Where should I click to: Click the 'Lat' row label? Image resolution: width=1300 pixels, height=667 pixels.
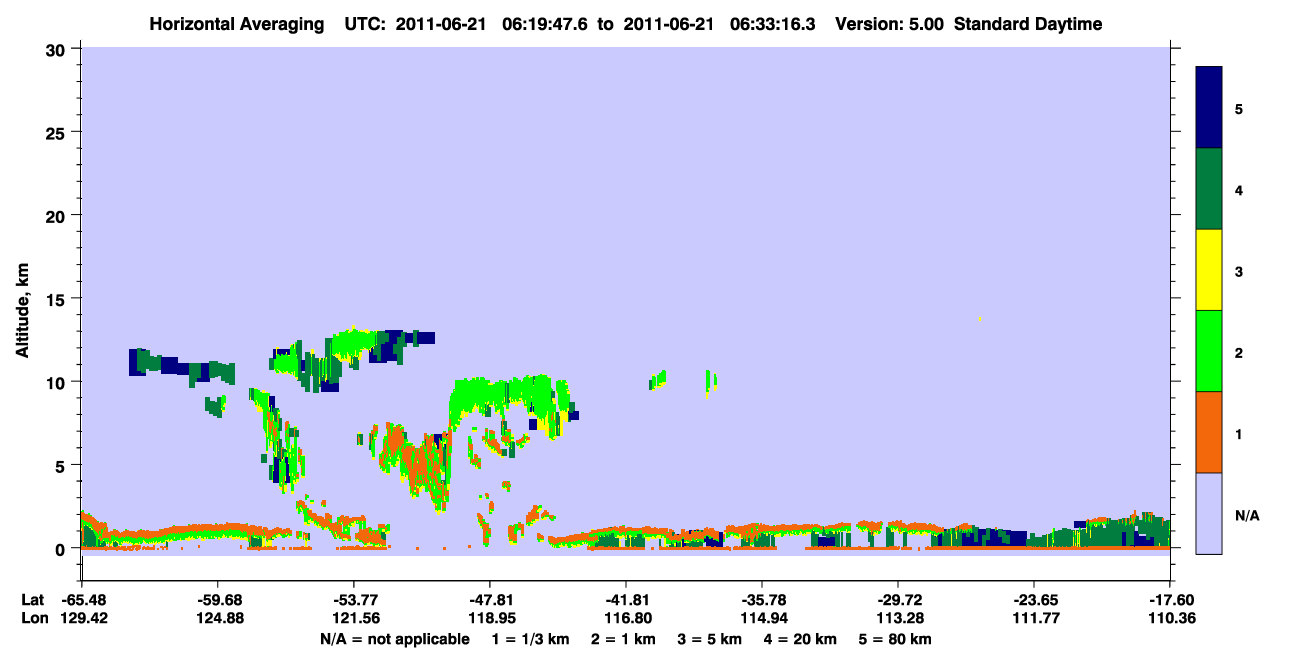[x=32, y=600]
